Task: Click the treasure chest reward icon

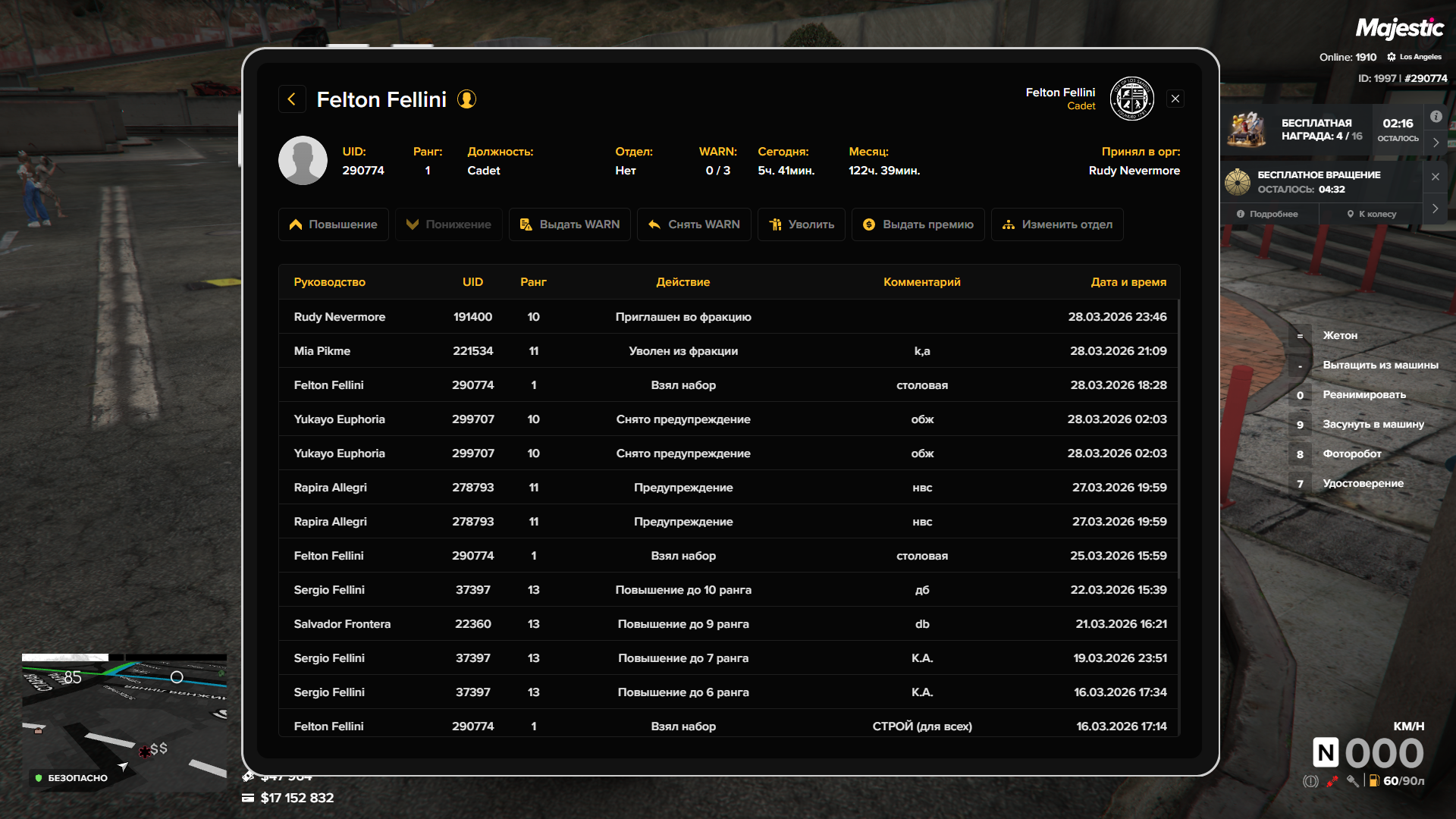Action: point(1247,129)
